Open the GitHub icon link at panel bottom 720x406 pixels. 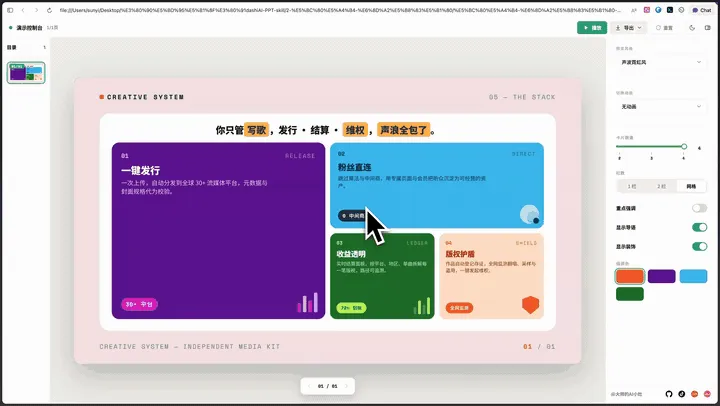669,394
